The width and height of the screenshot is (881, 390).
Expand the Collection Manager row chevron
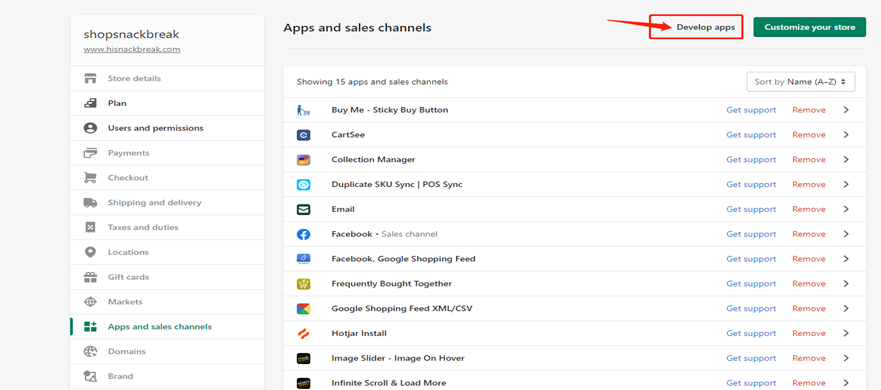(846, 160)
